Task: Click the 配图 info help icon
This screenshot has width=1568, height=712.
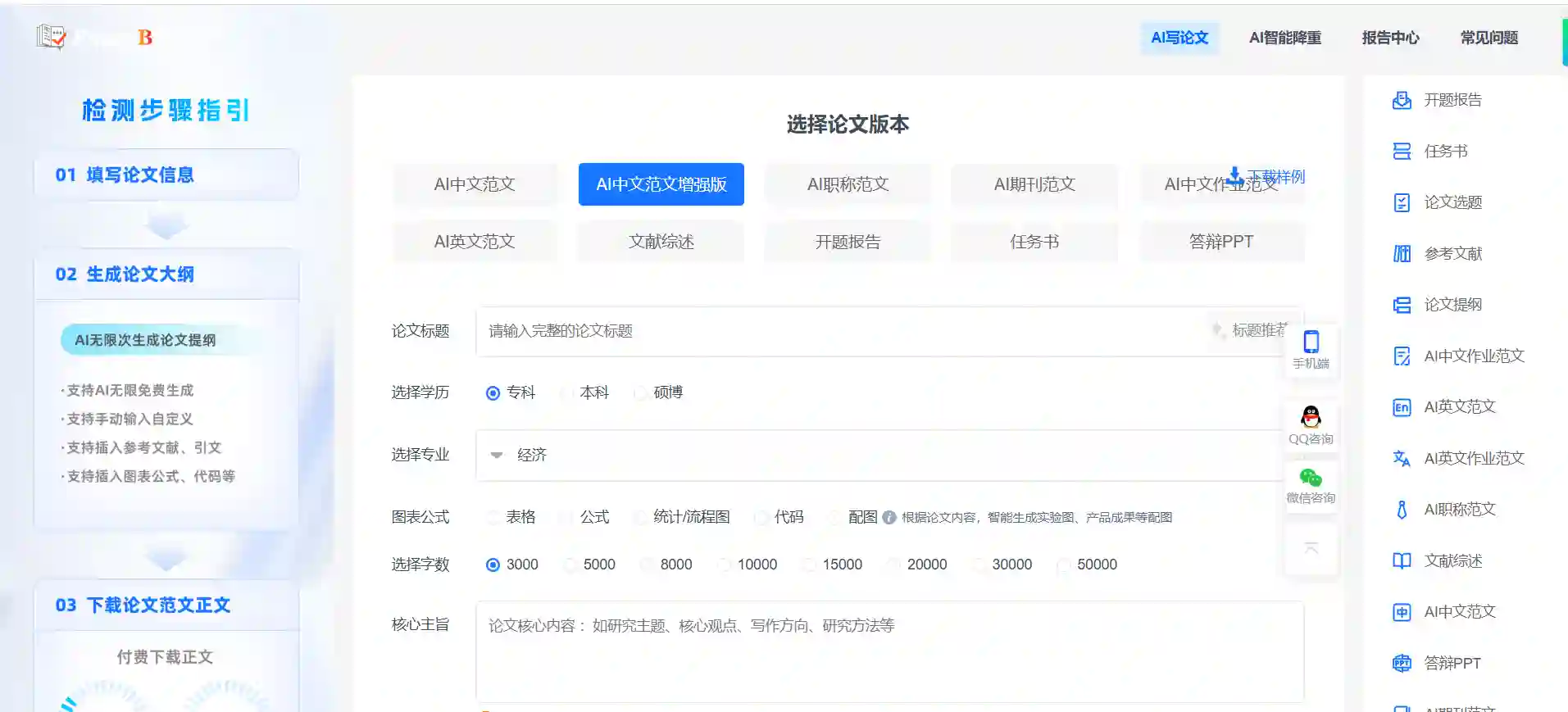Action: (x=889, y=517)
